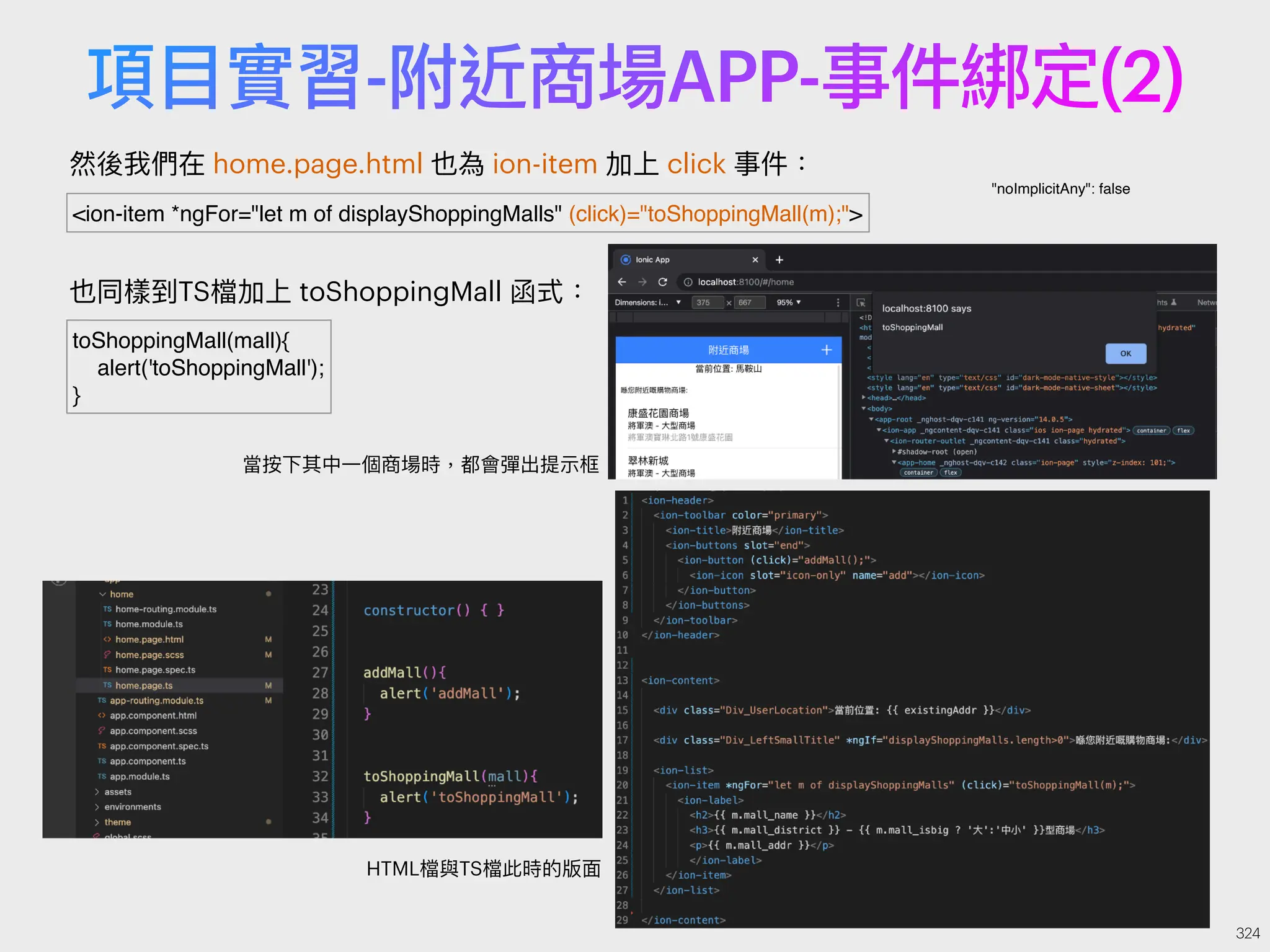
Task: Reload the localhost page
Action: tap(663, 282)
